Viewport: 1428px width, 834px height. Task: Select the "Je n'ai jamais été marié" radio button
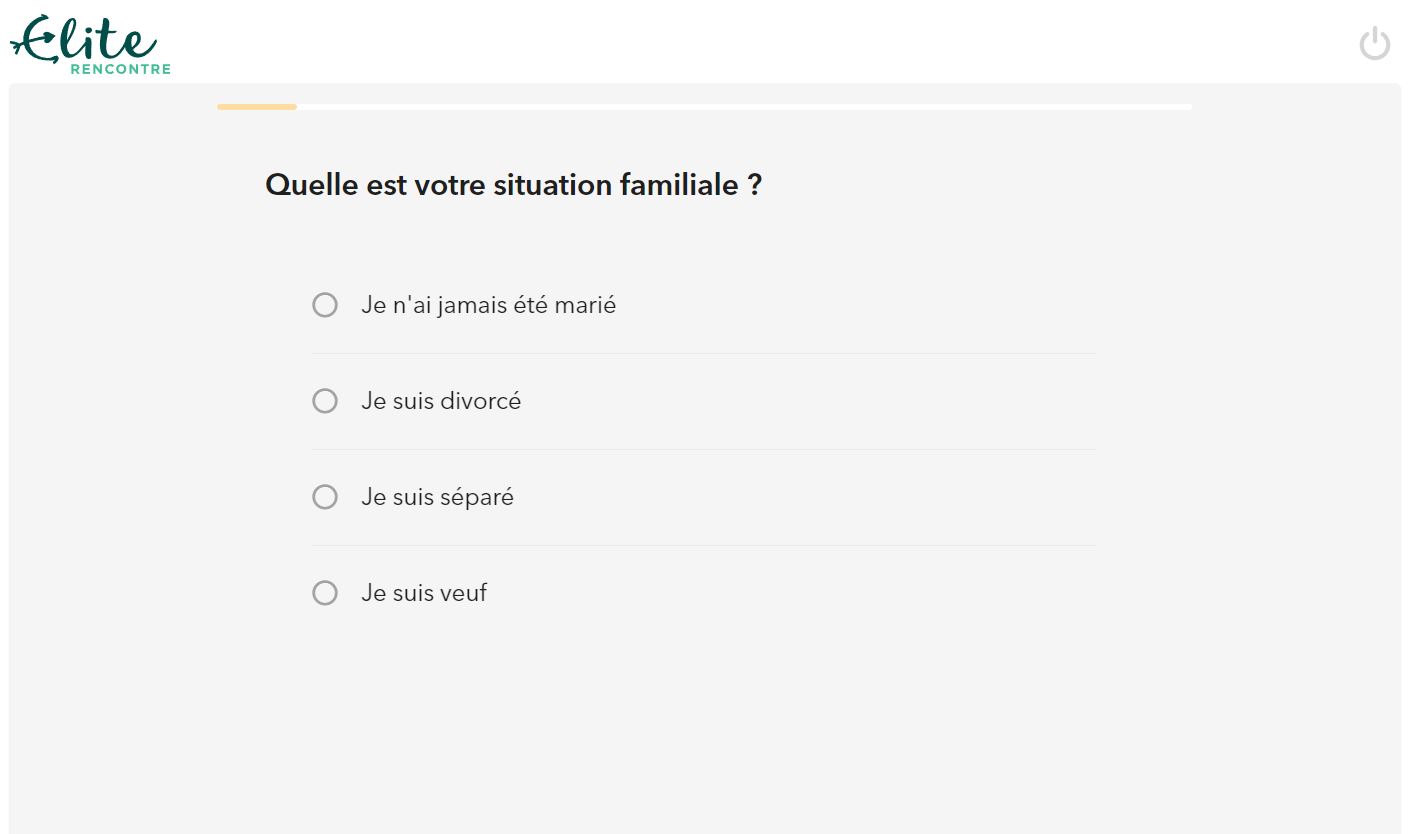pyautogui.click(x=325, y=305)
